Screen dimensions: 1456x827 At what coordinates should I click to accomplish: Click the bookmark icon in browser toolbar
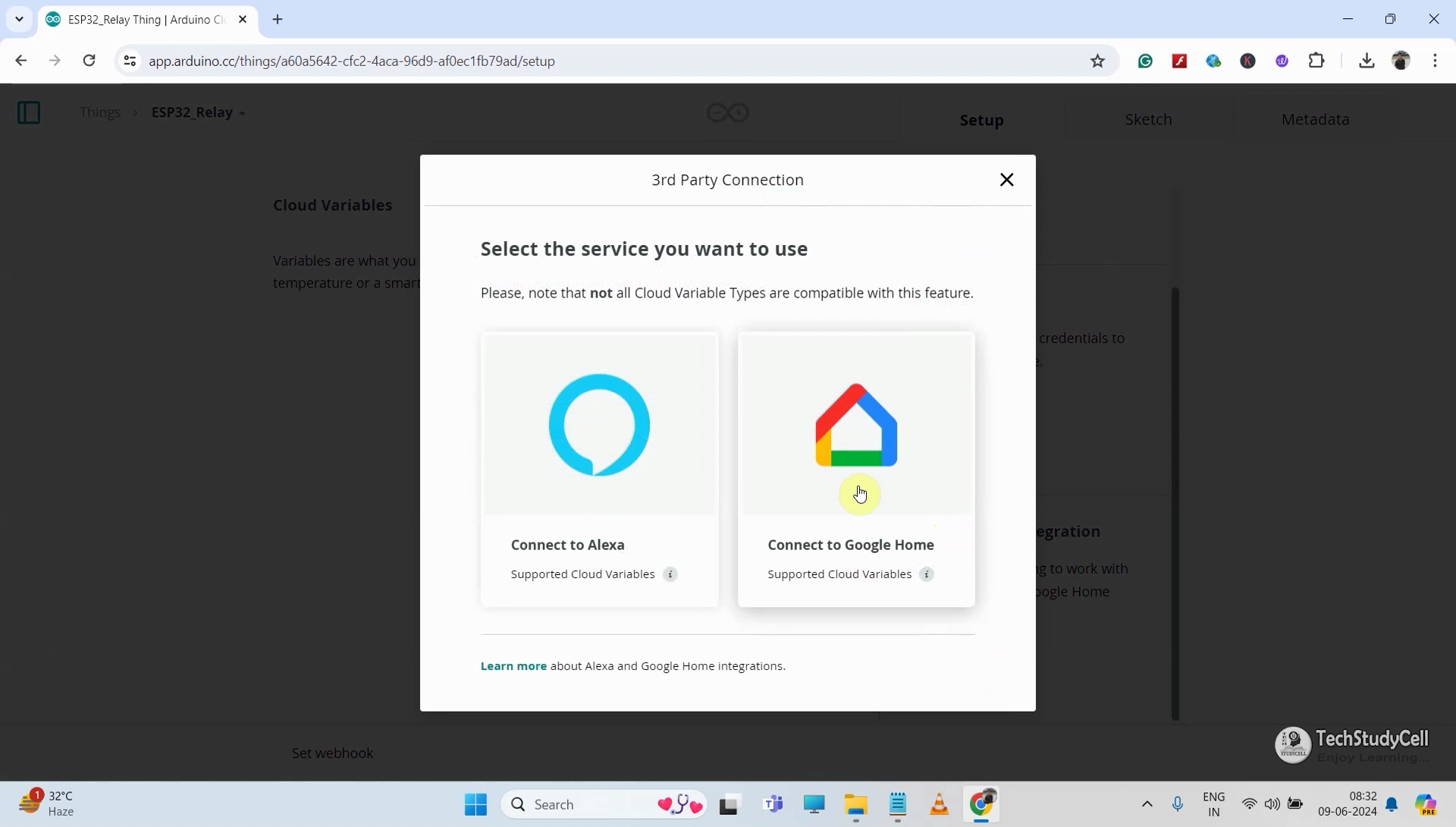click(1097, 61)
